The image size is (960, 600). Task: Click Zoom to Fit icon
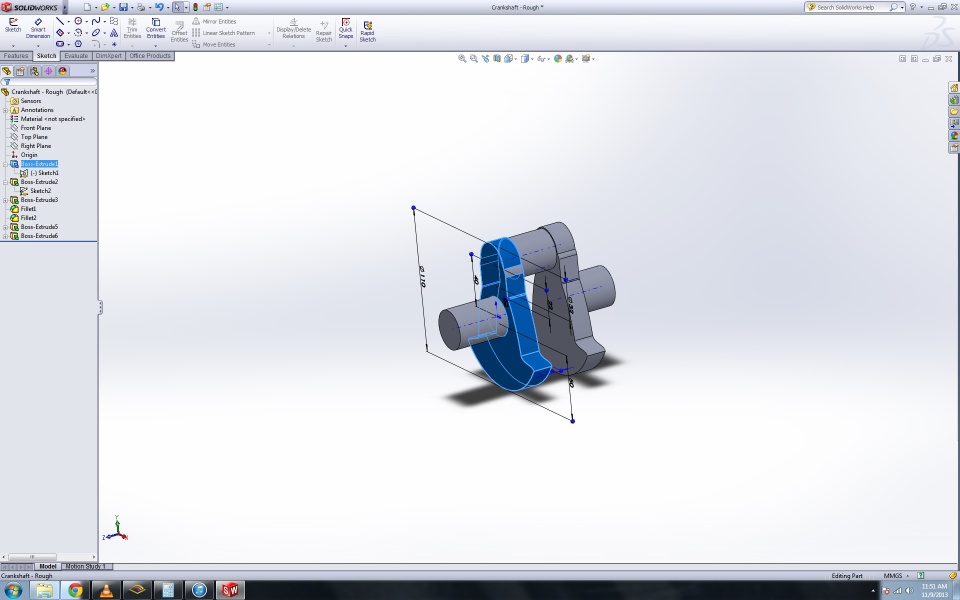pyautogui.click(x=462, y=59)
